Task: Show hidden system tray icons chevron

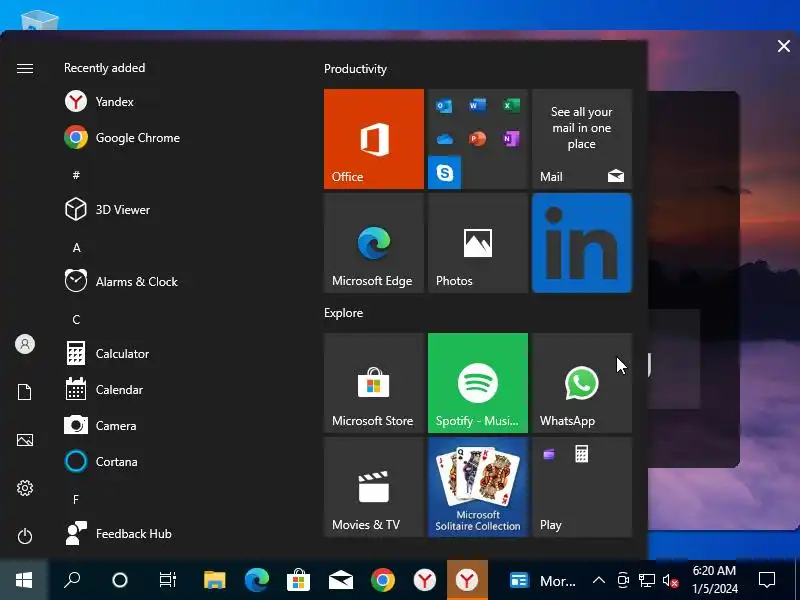Action: (599, 580)
